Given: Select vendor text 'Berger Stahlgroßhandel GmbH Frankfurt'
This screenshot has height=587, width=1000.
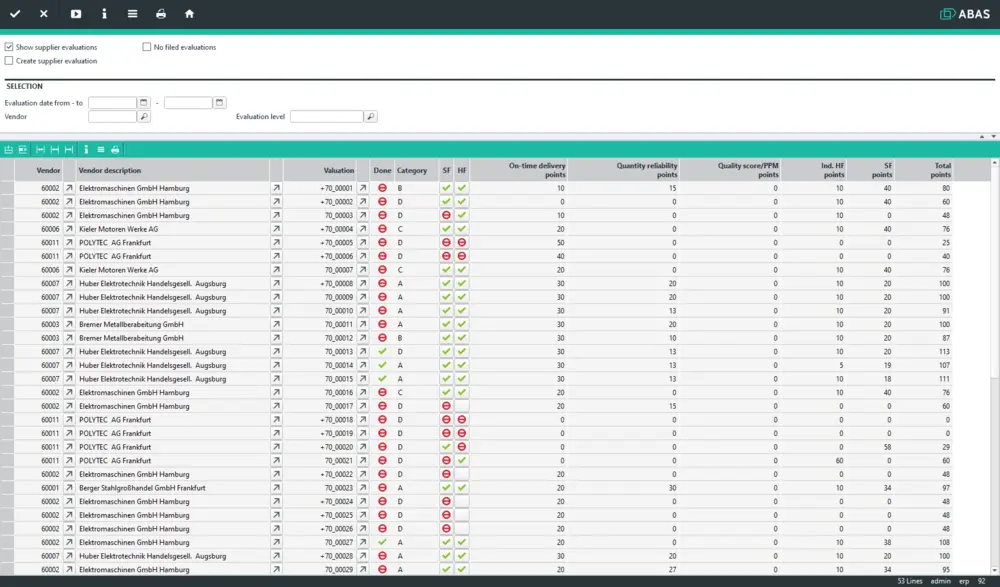Looking at the screenshot, I should coord(142,488).
